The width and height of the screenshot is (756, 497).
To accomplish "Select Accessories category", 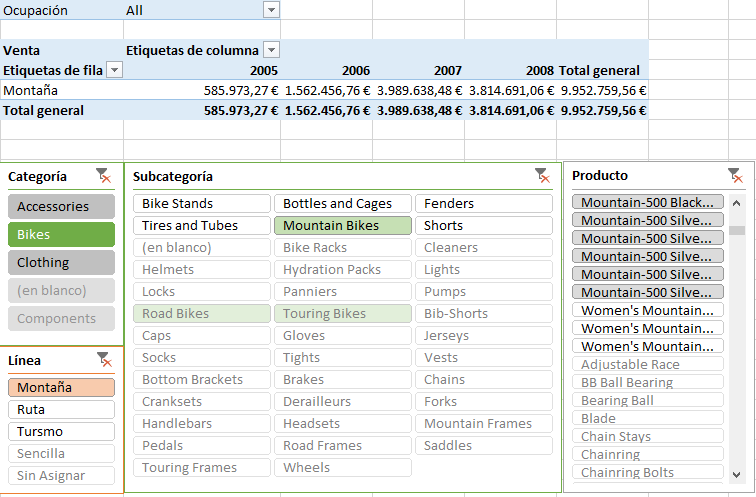I will [x=61, y=207].
